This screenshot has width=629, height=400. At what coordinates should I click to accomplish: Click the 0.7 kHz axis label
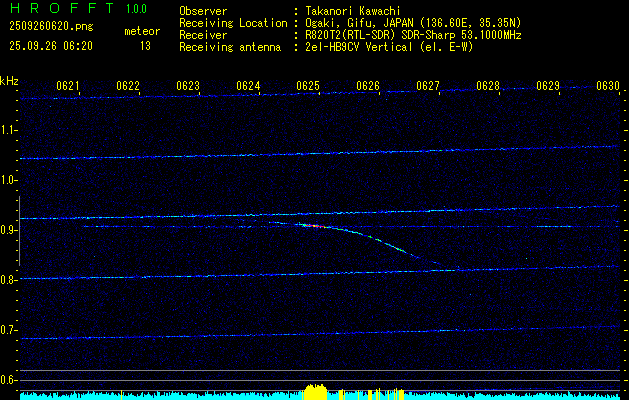[x=10, y=330]
